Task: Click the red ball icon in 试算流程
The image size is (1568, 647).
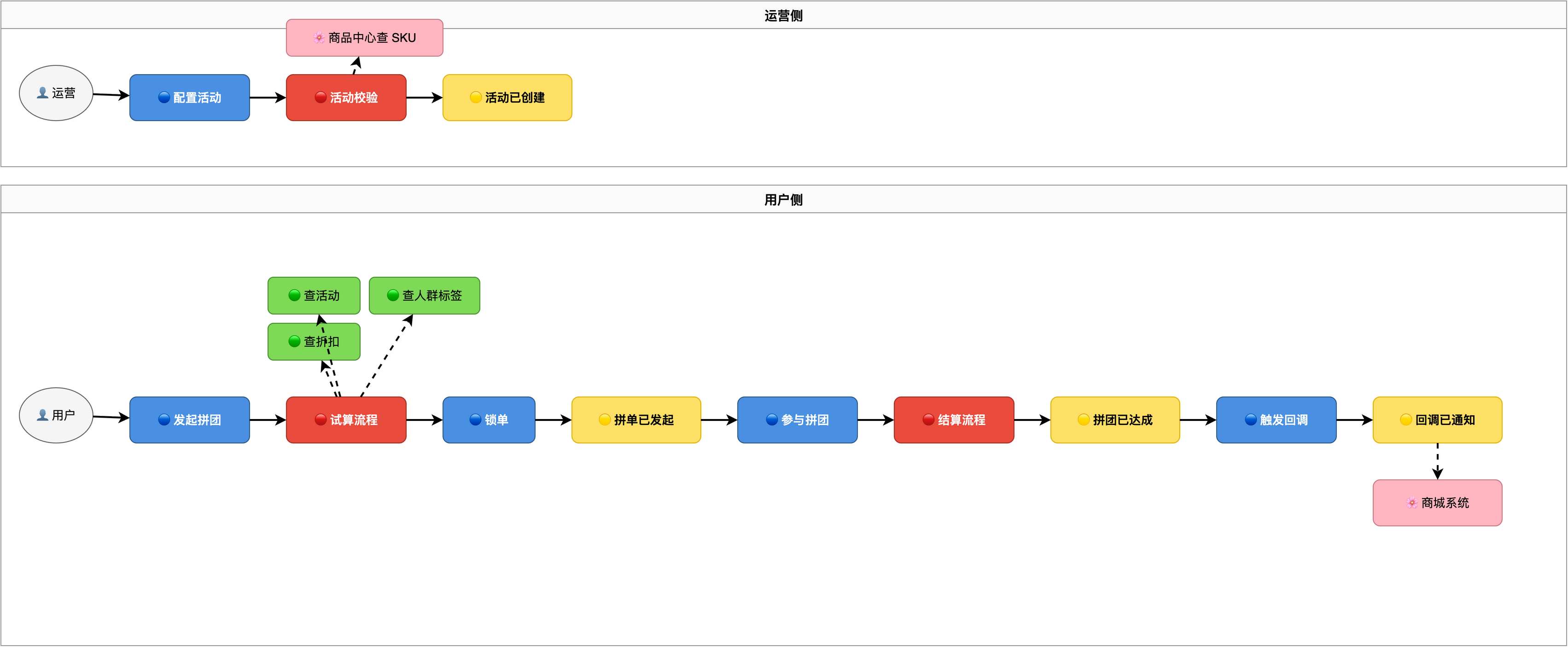Action: click(320, 420)
